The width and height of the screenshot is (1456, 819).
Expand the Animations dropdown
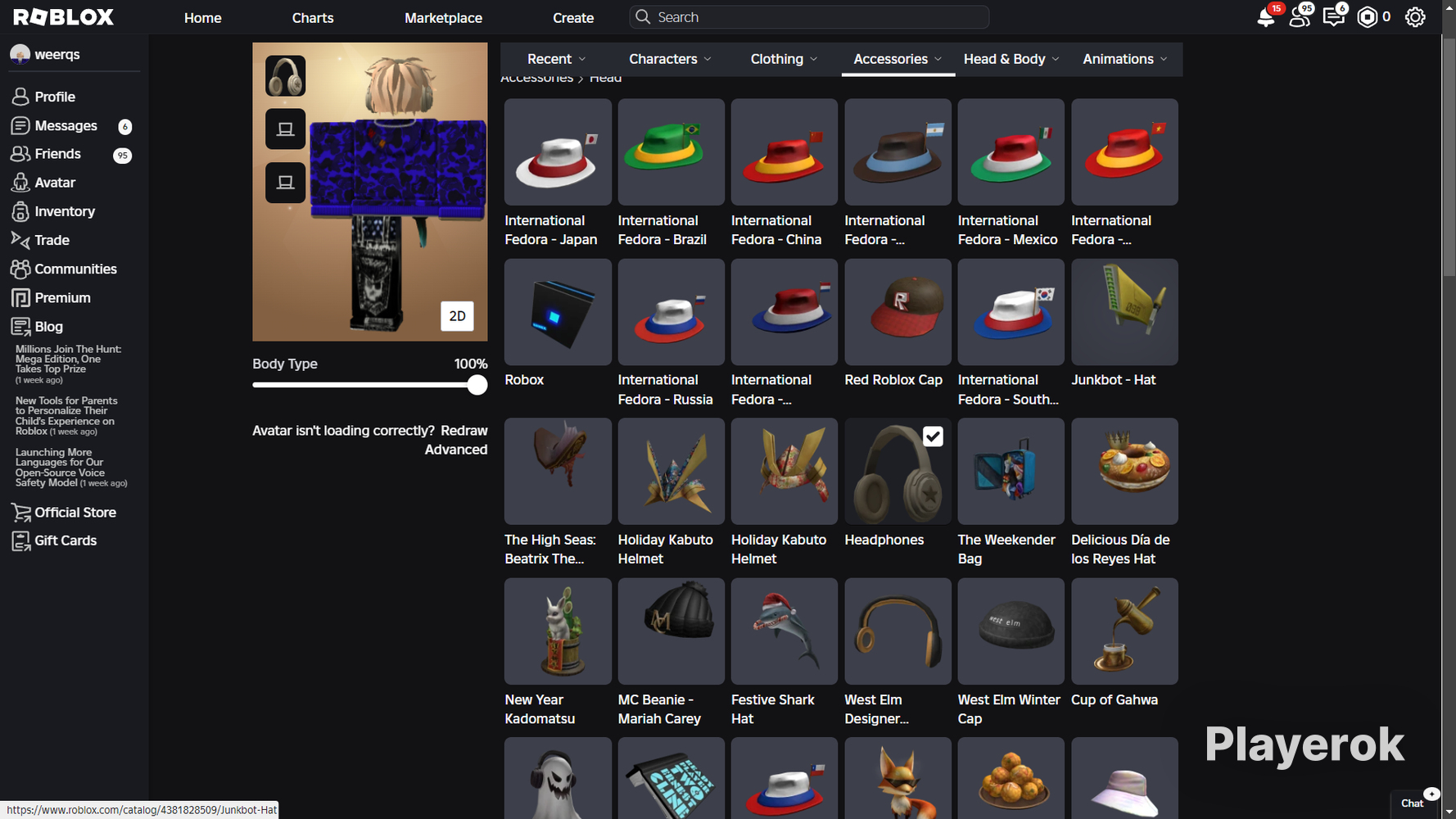tap(1125, 59)
